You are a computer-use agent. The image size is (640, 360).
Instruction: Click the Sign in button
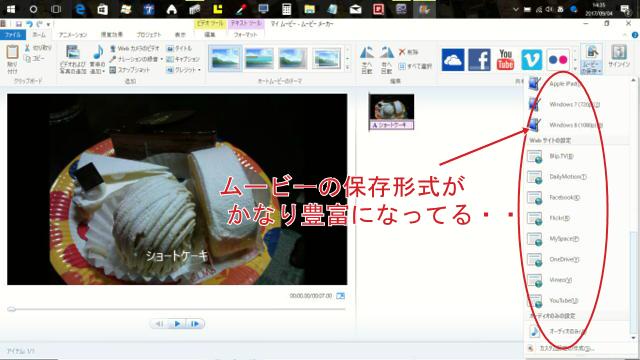[x=619, y=56]
